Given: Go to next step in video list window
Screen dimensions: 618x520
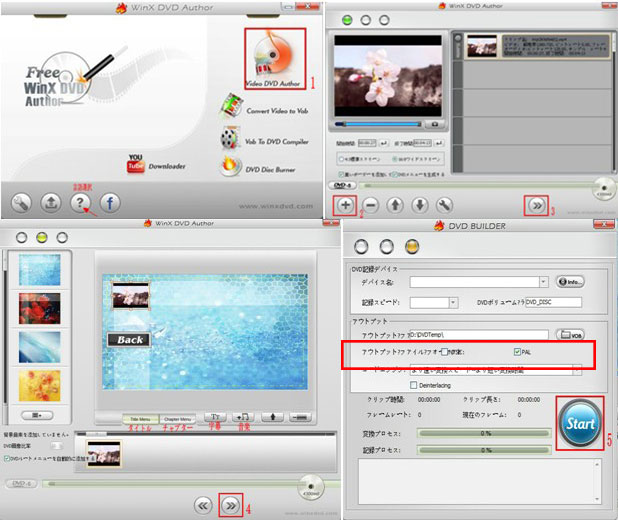Looking at the screenshot, I should coord(537,205).
